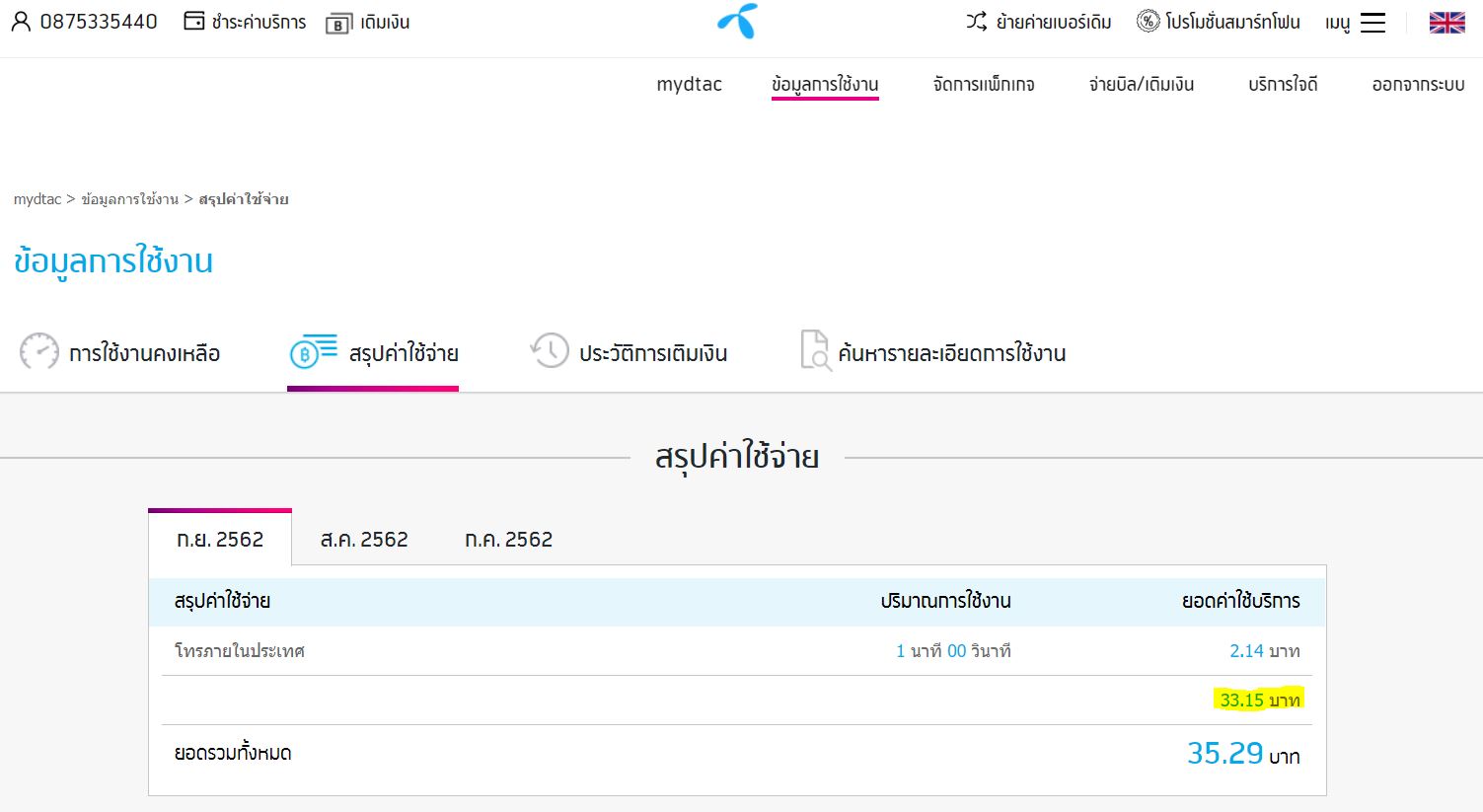This screenshot has height=812, width=1483.
Task: Switch language with the UK flag
Action: (1447, 23)
